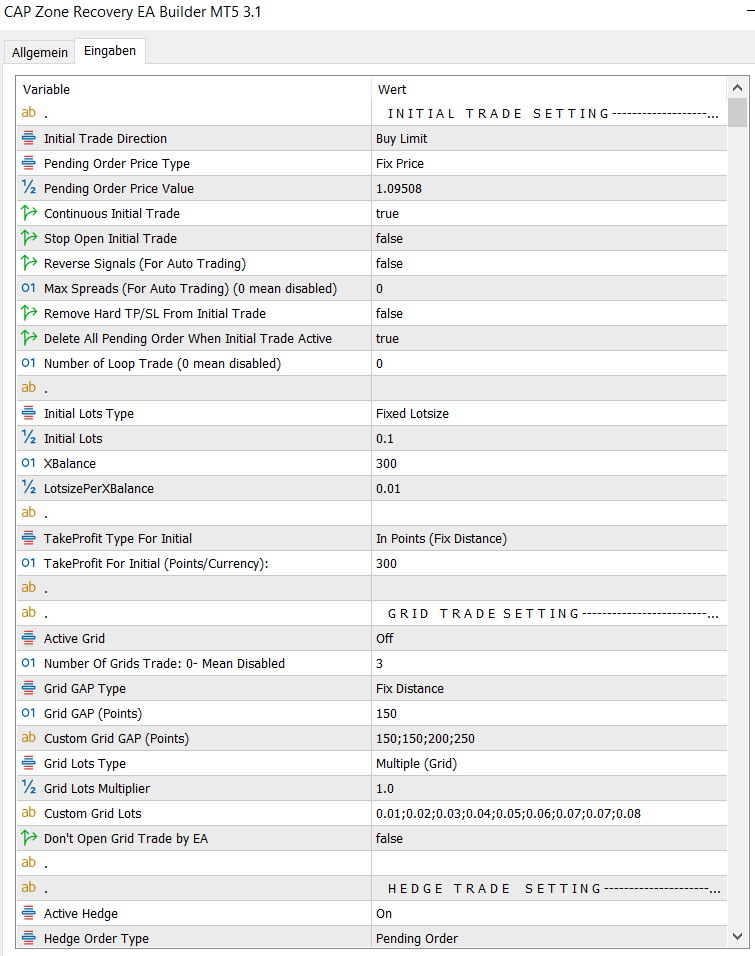Viewport: 755px width, 956px height.
Task: Click the vertical scrollbar thumb
Action: pos(737,112)
